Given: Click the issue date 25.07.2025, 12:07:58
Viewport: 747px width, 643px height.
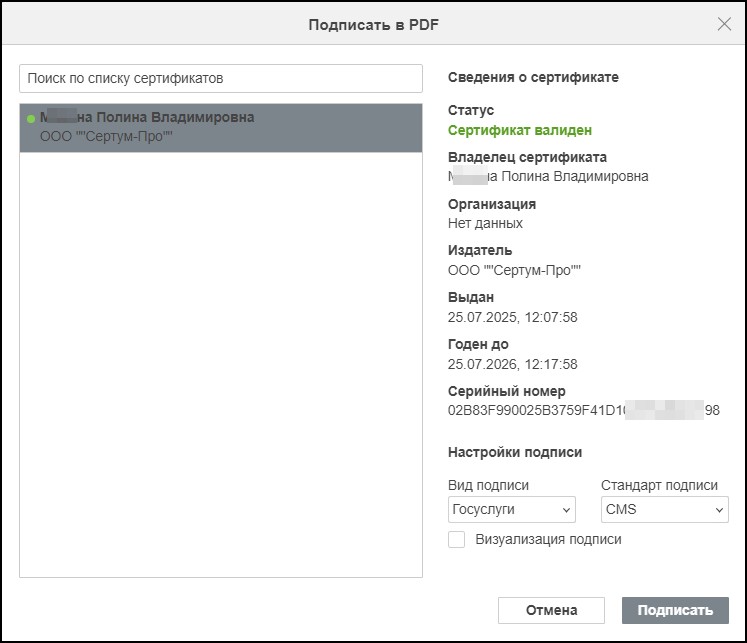Looking at the screenshot, I should [513, 317].
